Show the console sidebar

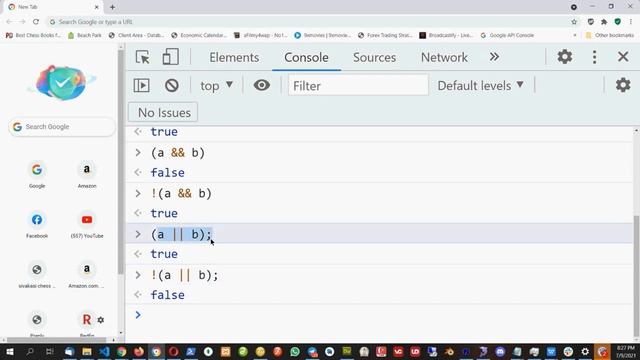(x=142, y=85)
